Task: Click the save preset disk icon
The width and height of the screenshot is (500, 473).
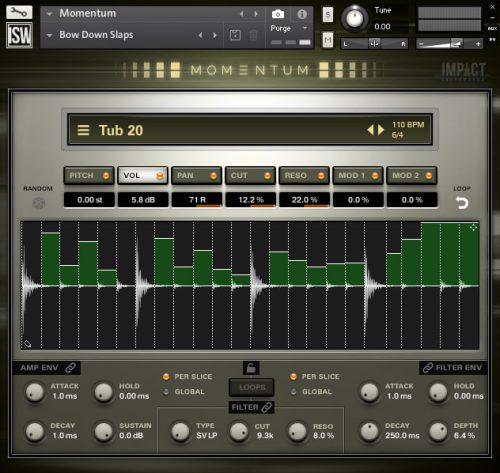Action: point(235,35)
